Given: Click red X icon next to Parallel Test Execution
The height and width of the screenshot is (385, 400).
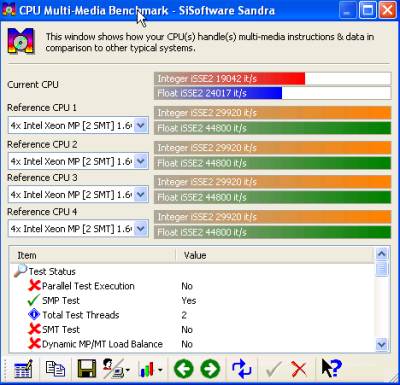Looking at the screenshot, I should point(34,286).
